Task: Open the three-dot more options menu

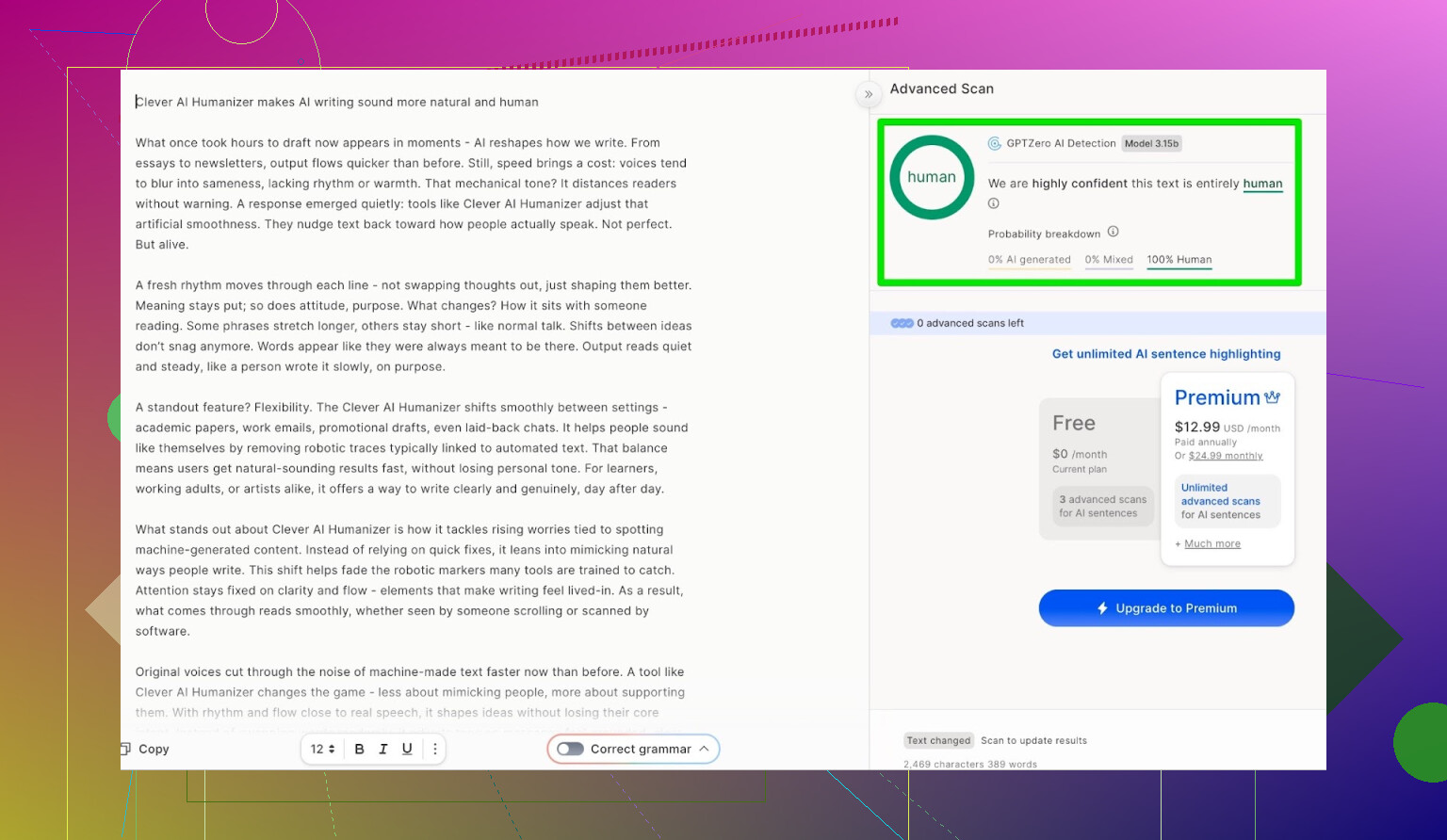Action: coord(434,750)
